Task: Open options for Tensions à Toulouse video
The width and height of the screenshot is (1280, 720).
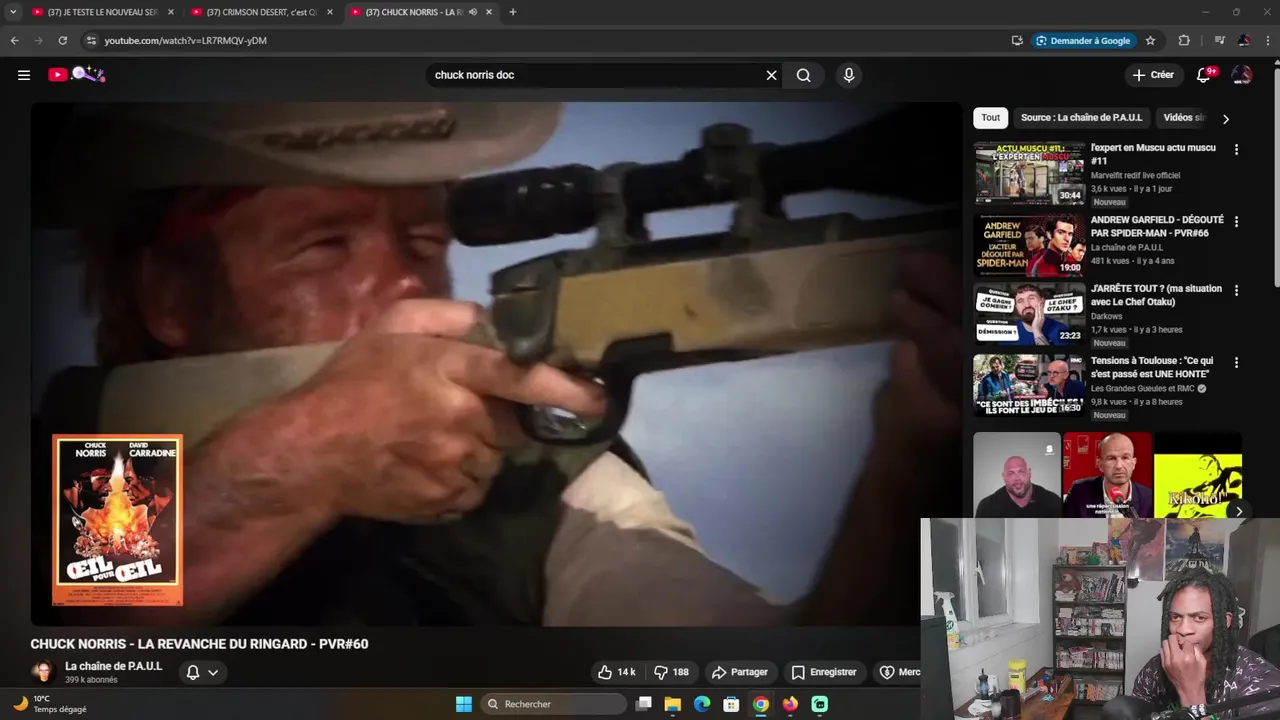Action: 1236,363
